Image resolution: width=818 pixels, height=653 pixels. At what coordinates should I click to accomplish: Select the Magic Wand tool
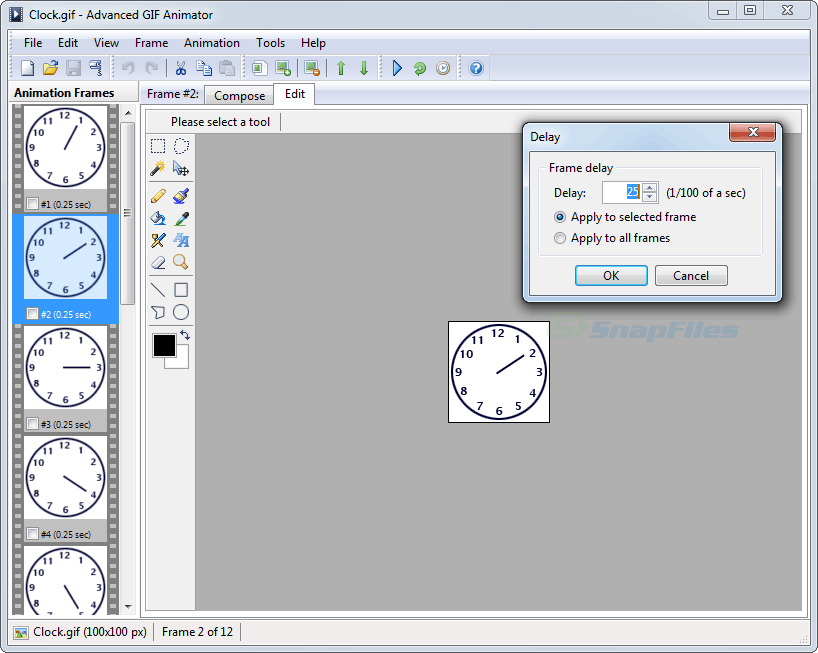click(158, 168)
